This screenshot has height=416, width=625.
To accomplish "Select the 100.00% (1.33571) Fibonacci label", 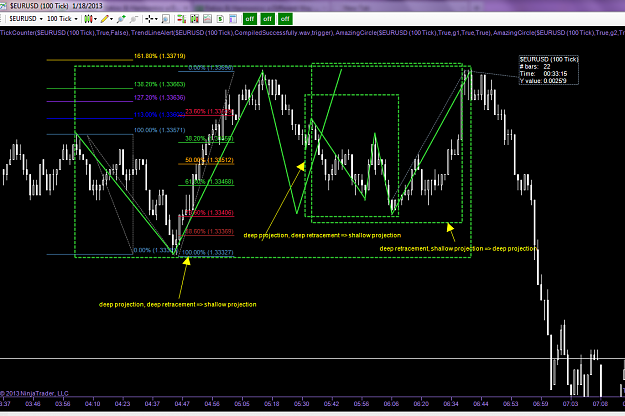I will point(159,130).
